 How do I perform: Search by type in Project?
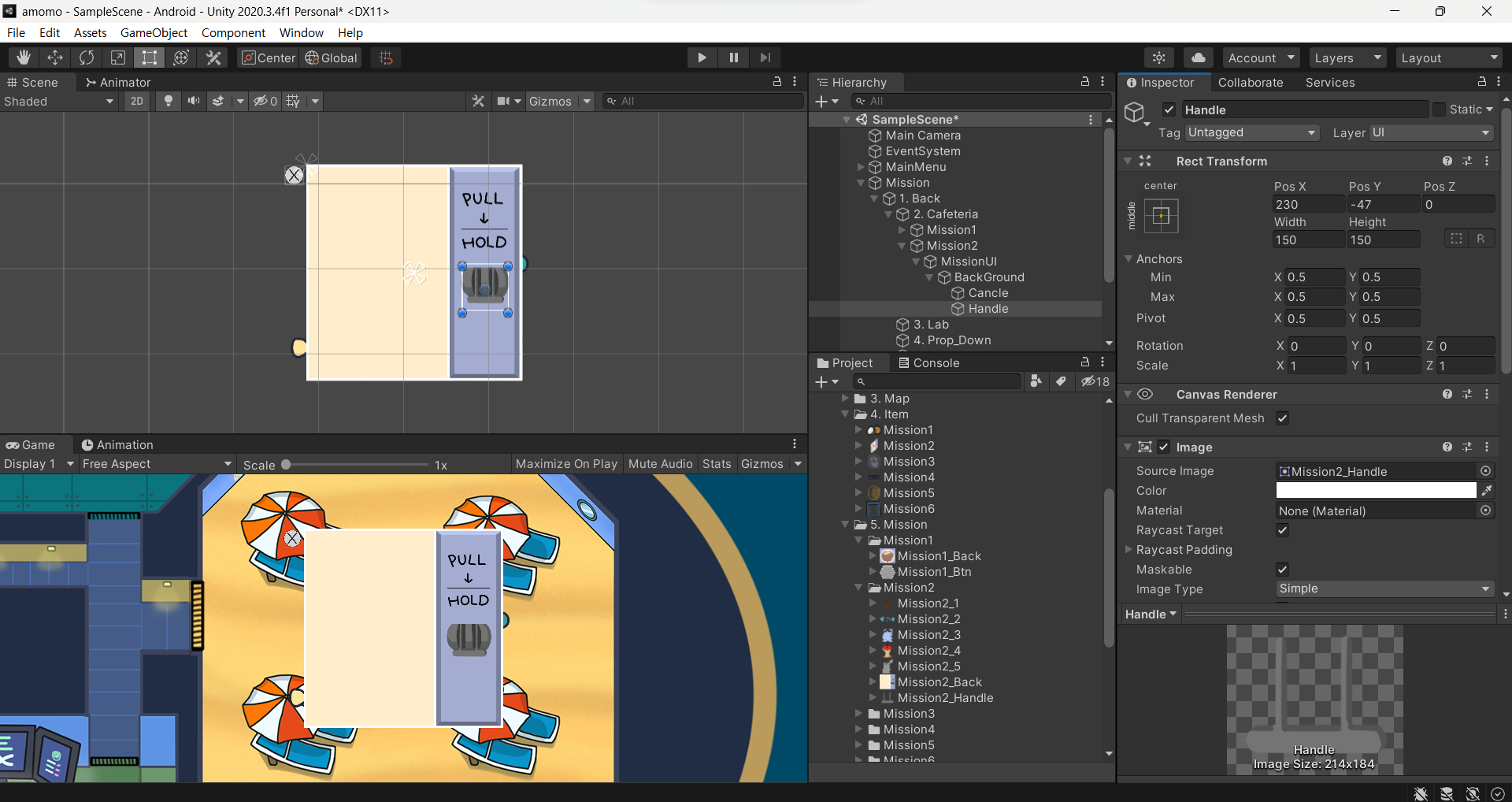point(1036,381)
